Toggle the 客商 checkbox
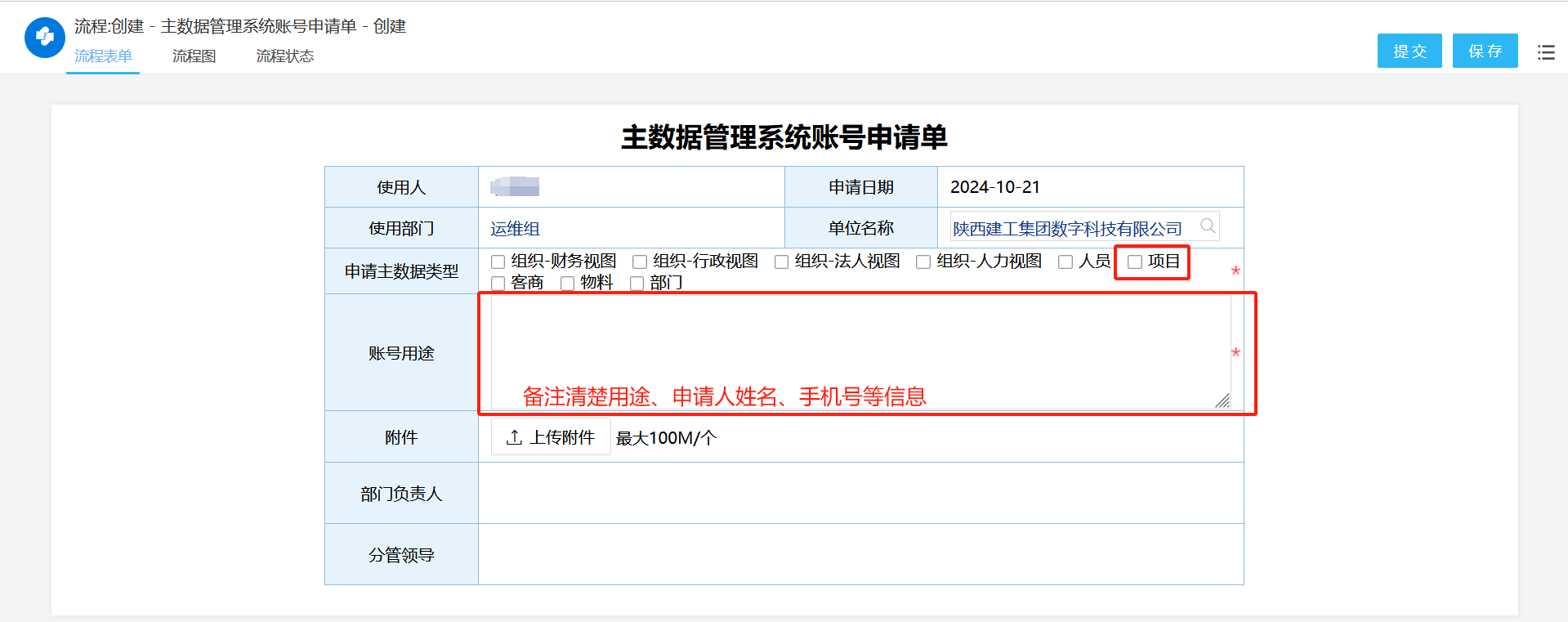The width and height of the screenshot is (1568, 622). [x=498, y=283]
